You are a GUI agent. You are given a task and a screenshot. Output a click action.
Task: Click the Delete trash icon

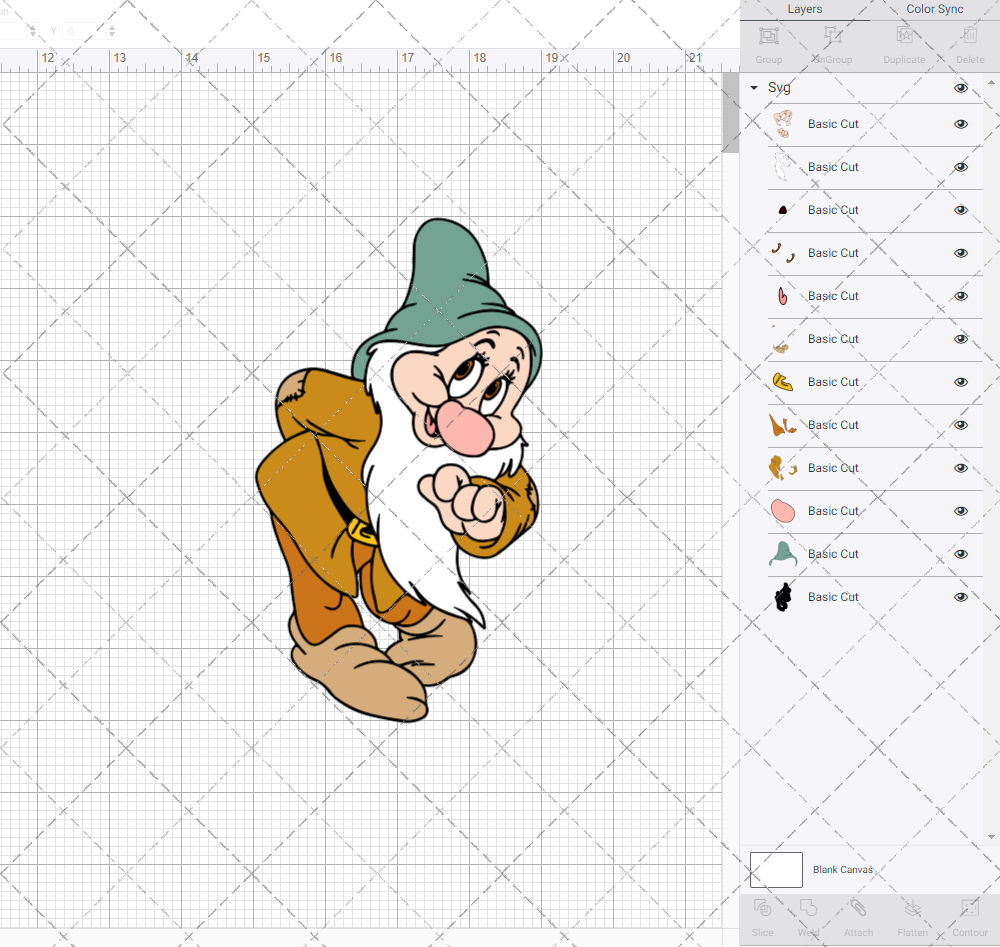tap(970, 36)
